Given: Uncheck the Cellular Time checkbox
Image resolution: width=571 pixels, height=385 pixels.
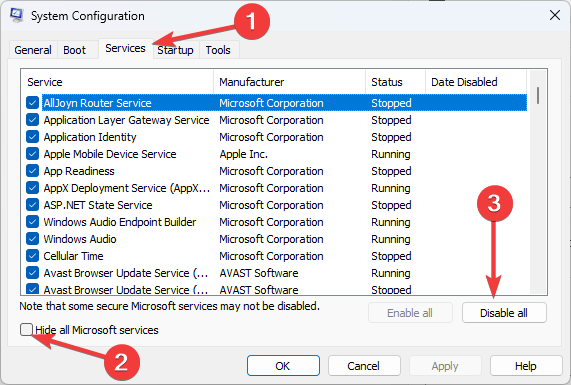Looking at the screenshot, I should click(32, 256).
